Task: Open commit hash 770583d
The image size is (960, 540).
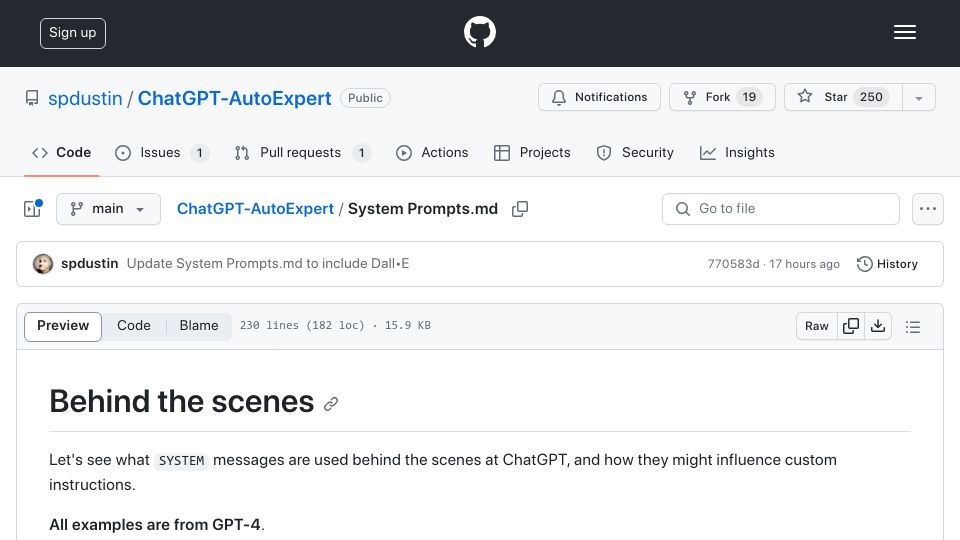Action: pos(733,264)
